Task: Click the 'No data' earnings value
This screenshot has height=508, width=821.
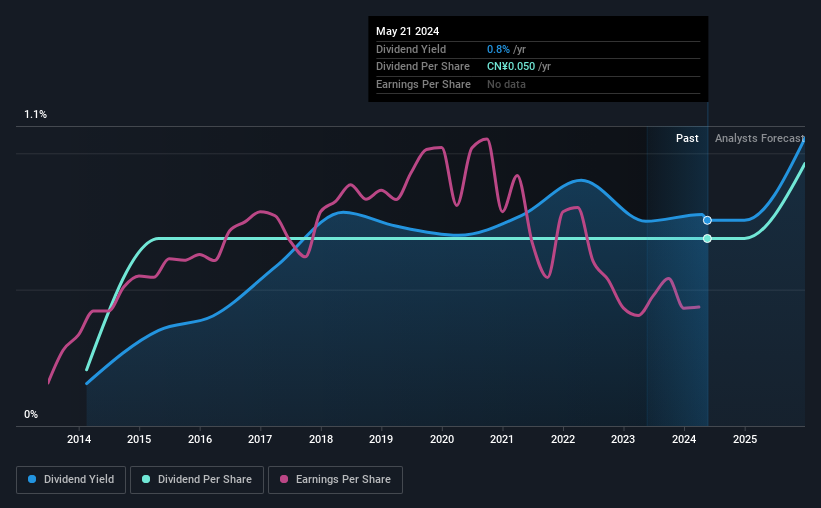Action: pos(506,84)
